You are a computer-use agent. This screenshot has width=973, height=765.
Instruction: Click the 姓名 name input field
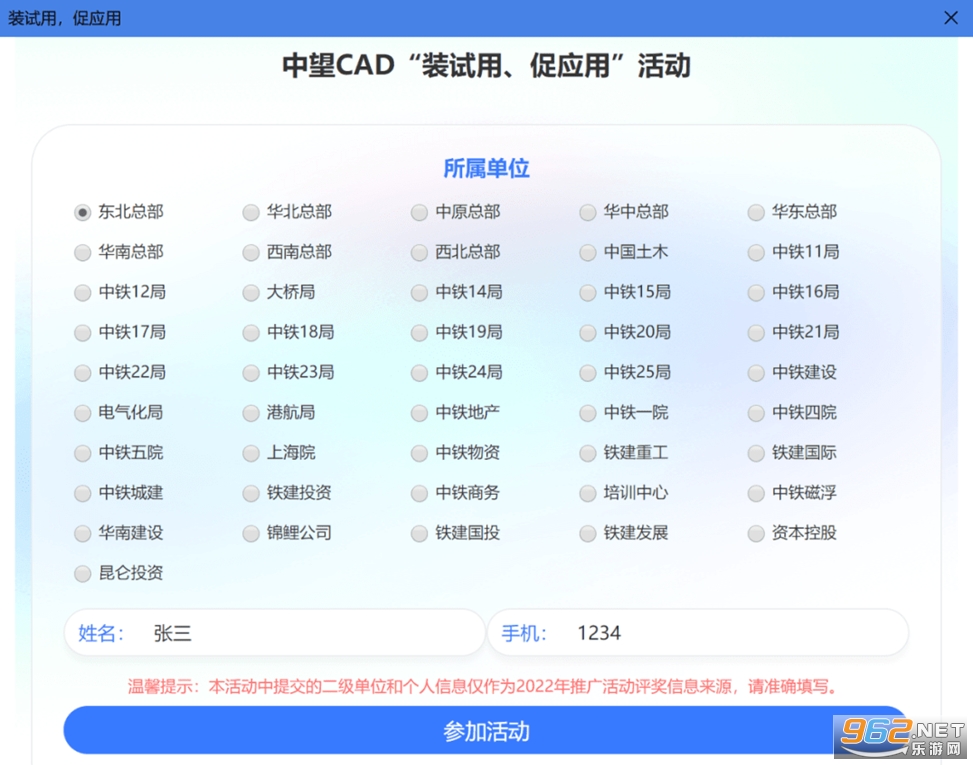(274, 633)
